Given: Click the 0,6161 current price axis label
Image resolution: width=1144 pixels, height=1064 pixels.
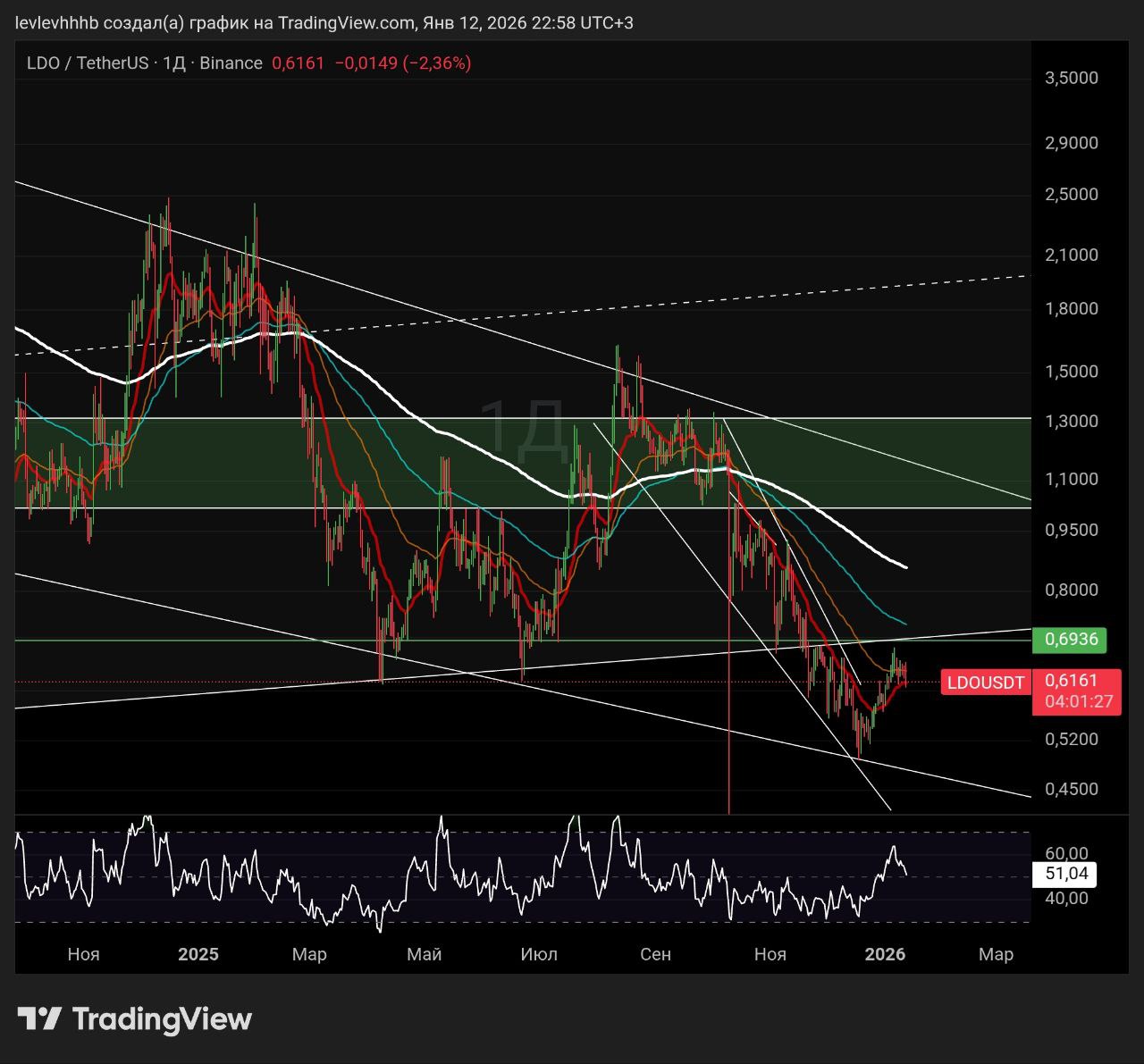Looking at the screenshot, I should [1071, 681].
